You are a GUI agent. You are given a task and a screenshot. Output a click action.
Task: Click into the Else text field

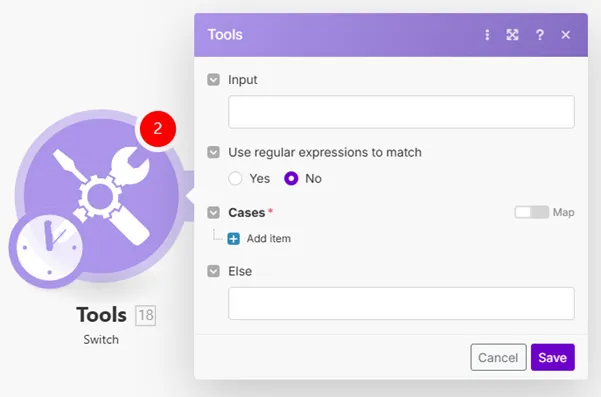coord(401,303)
